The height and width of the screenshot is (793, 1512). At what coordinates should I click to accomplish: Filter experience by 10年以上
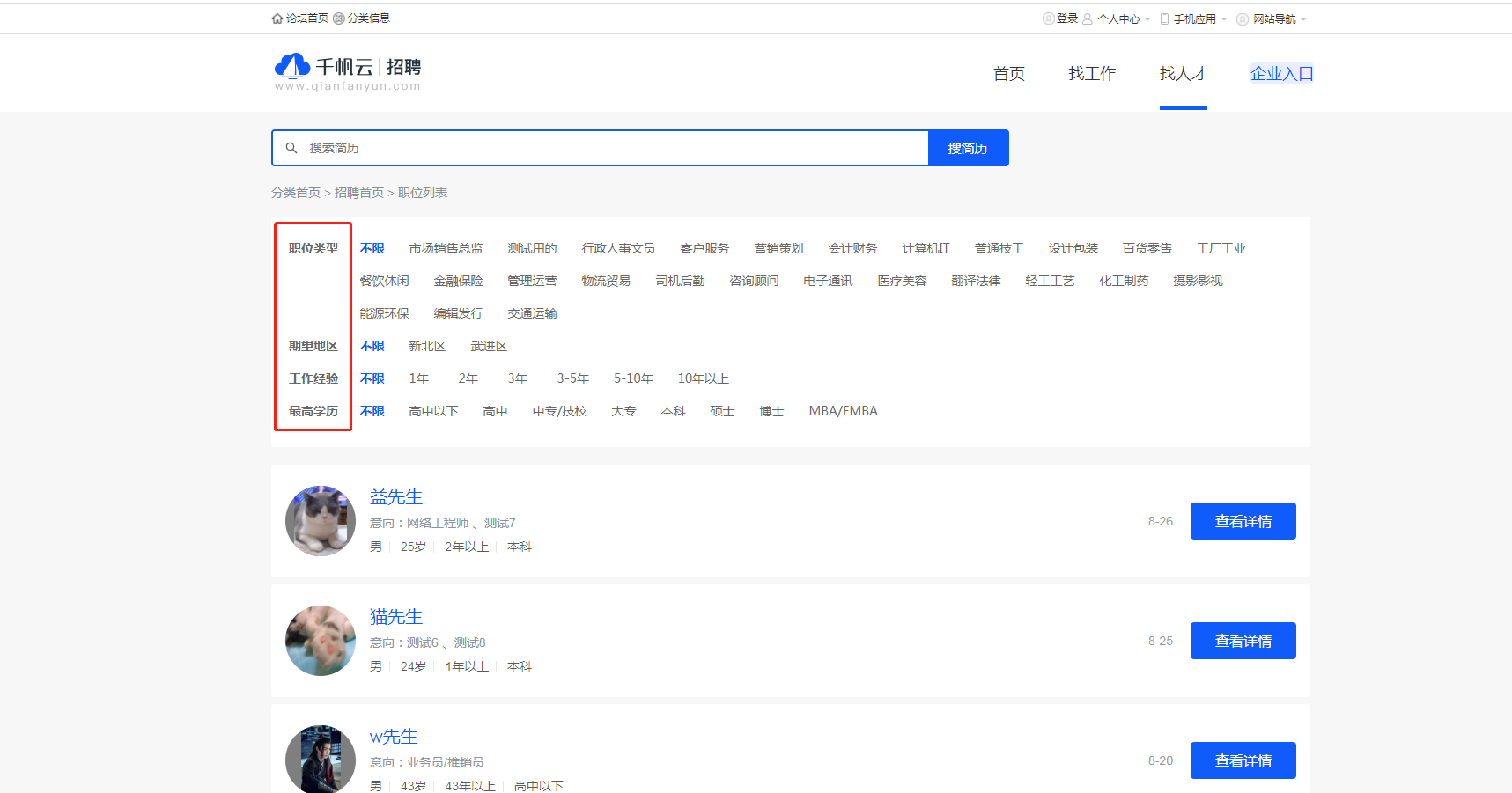[704, 378]
